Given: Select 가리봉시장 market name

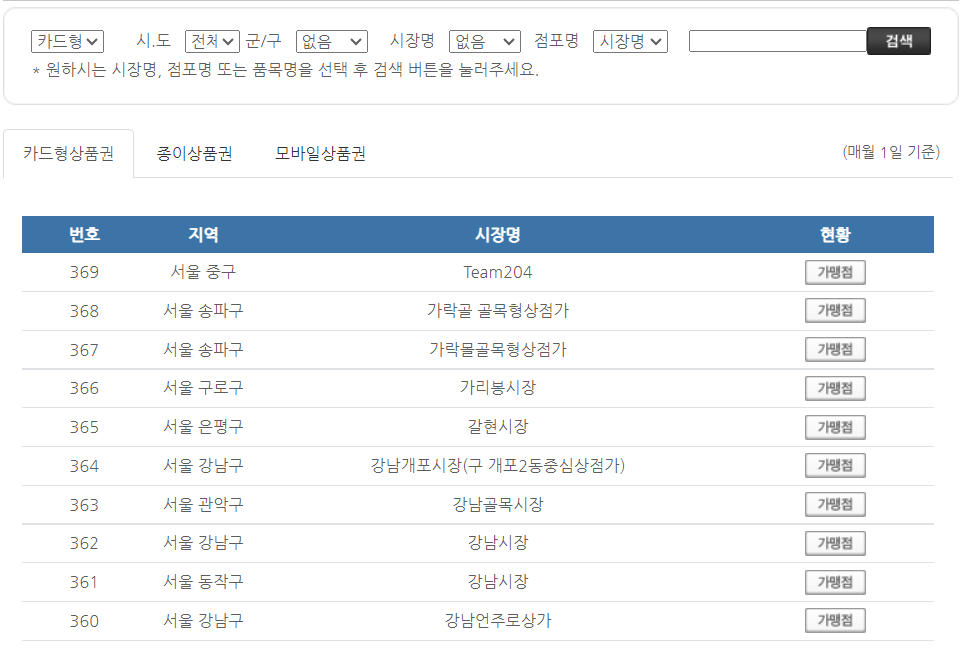Looking at the screenshot, I should 497,388.
